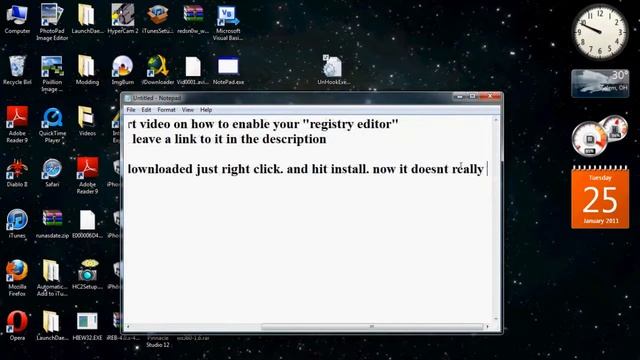640x360 pixels.
Task: Select the LaunchDae folder beside Opera
Action: (52, 326)
